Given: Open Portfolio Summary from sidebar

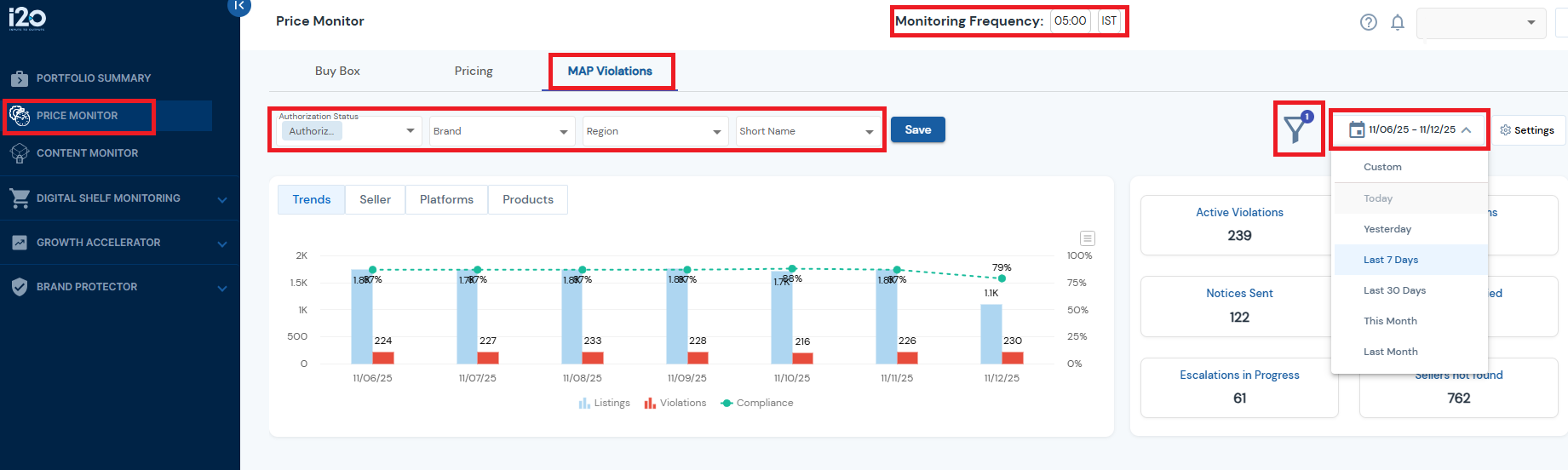Looking at the screenshot, I should coord(93,78).
